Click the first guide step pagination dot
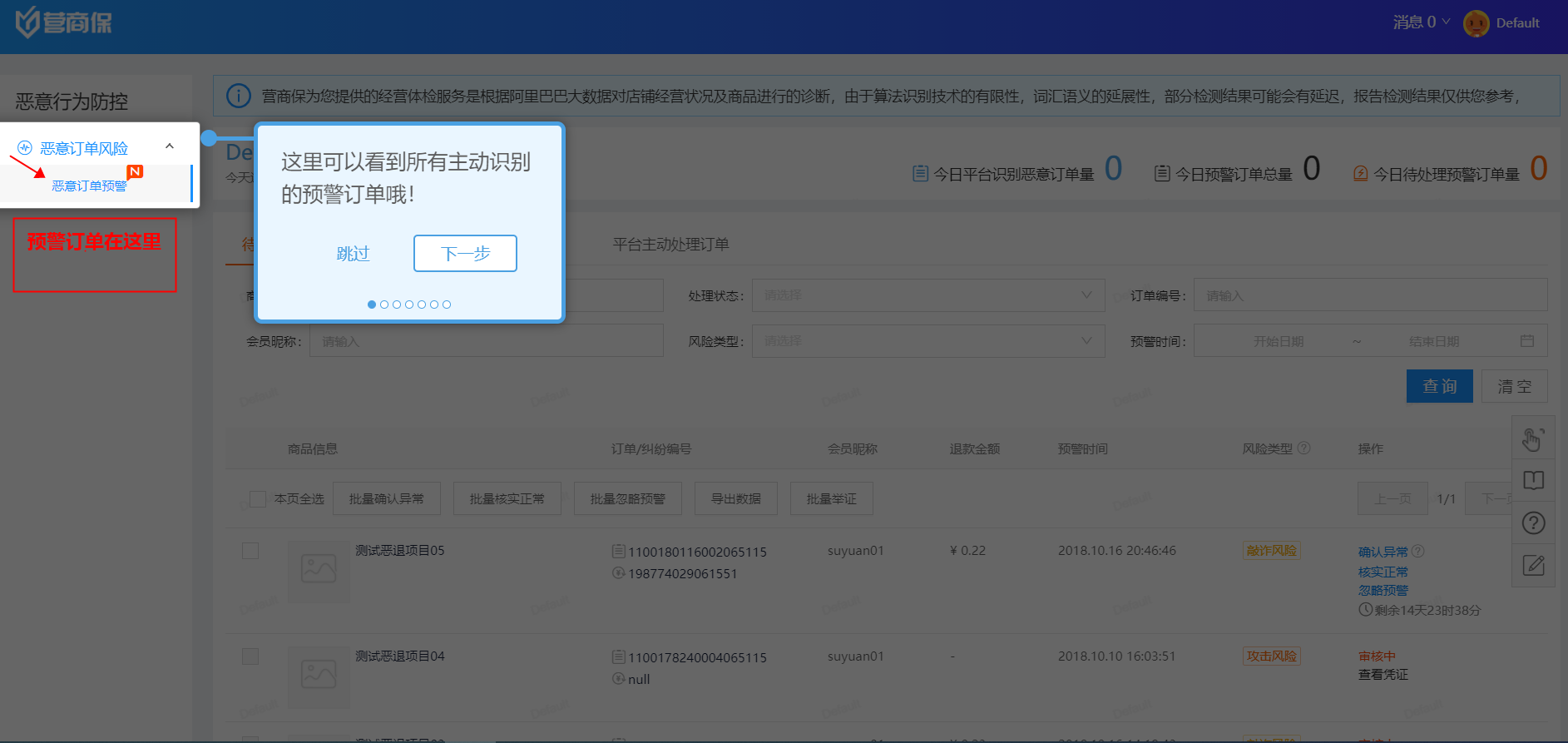The image size is (1568, 743). pyautogui.click(x=372, y=305)
